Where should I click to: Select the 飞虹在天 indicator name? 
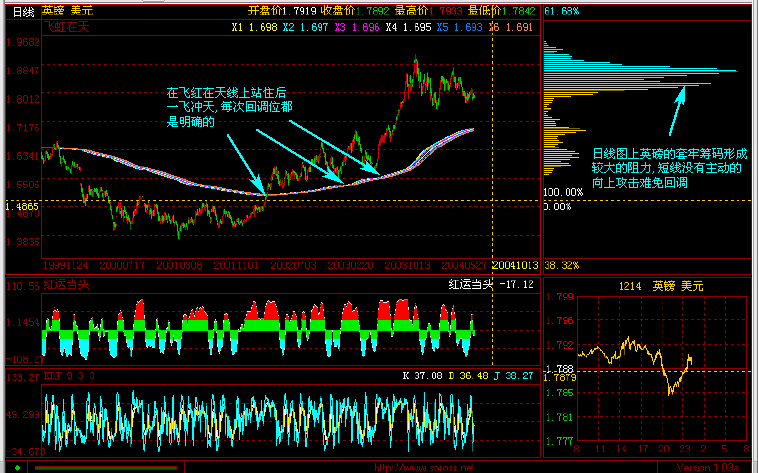click(x=66, y=27)
